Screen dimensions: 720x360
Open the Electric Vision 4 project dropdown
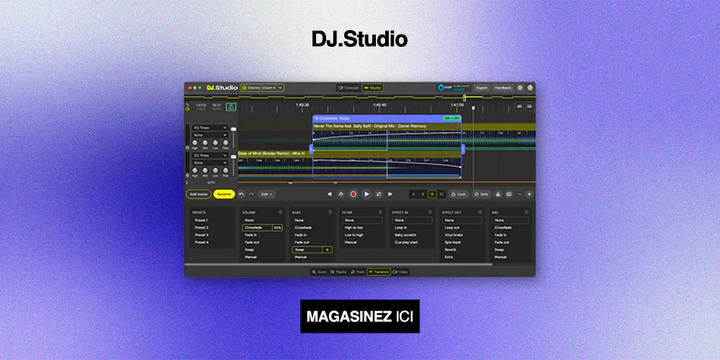262,88
